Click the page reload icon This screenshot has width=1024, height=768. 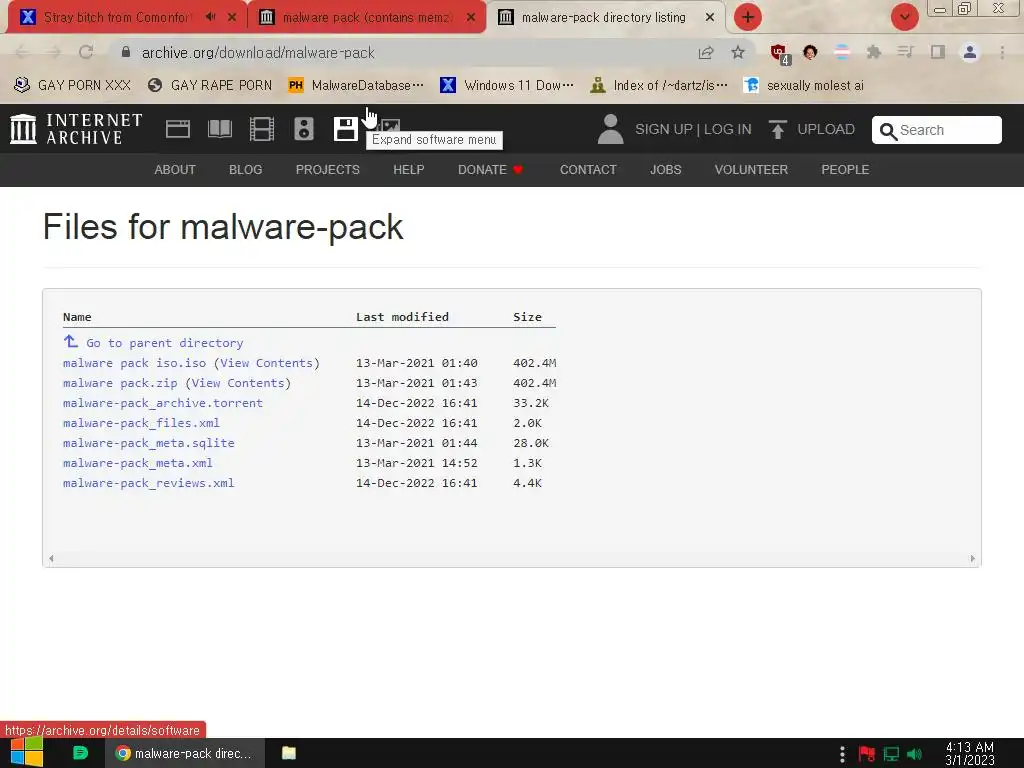86,52
